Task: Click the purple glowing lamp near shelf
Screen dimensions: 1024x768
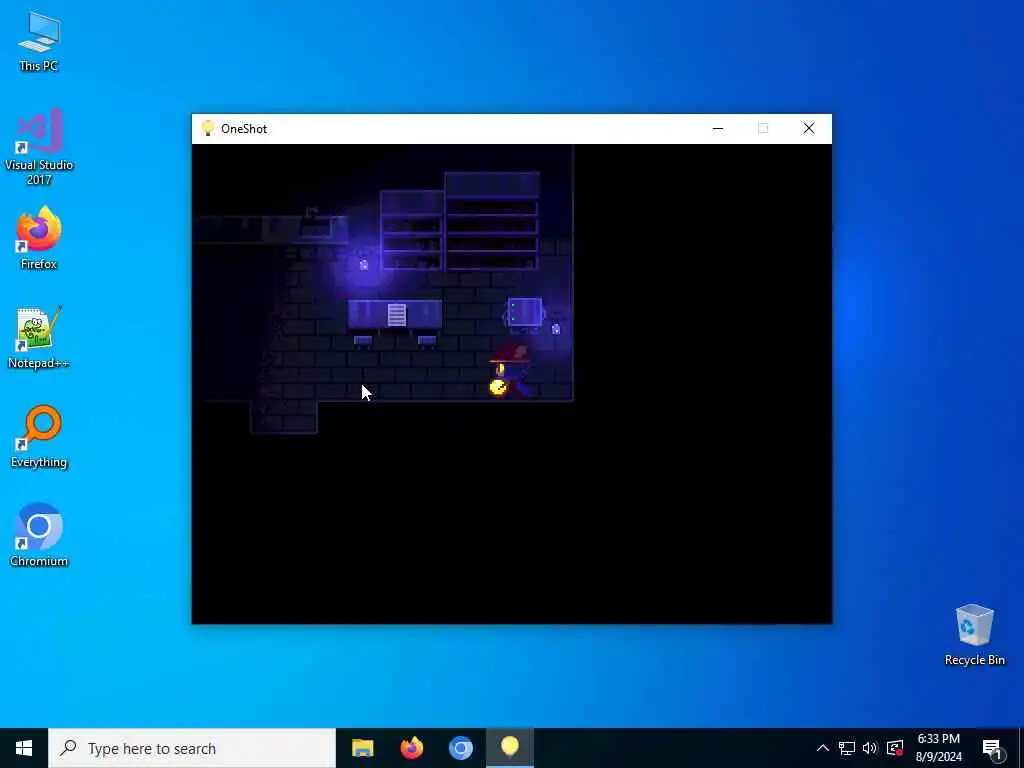Action: coord(364,264)
